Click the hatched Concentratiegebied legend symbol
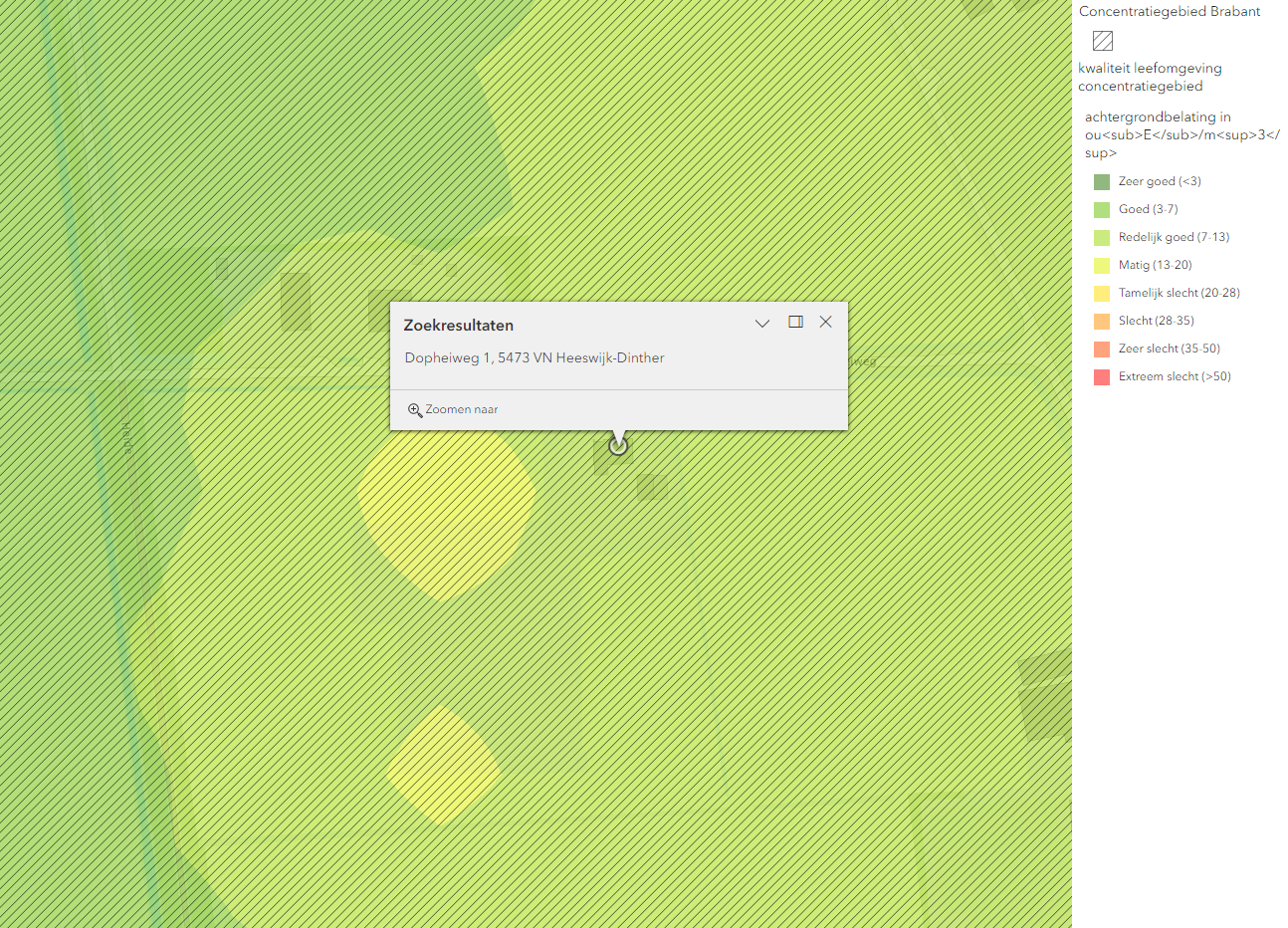The width and height of the screenshot is (1288, 928). tap(1103, 41)
